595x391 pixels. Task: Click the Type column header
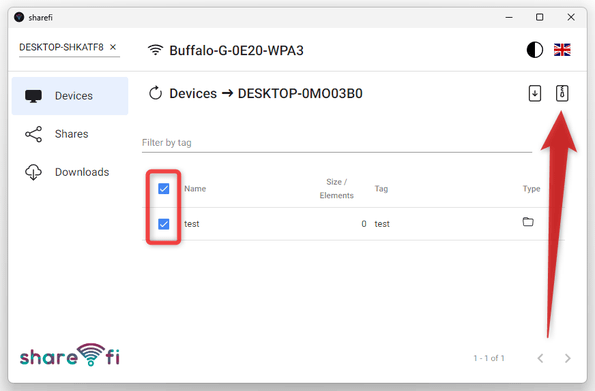click(531, 189)
